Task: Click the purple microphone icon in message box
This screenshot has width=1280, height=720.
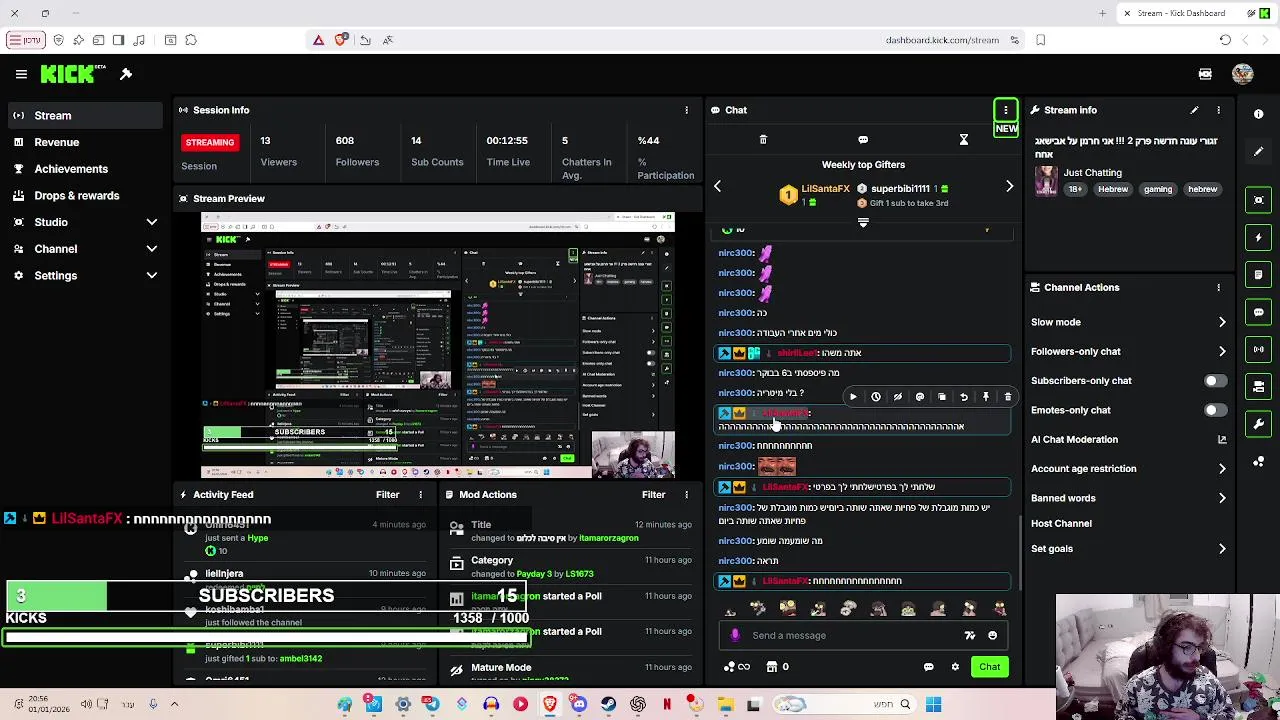Action: pos(735,635)
